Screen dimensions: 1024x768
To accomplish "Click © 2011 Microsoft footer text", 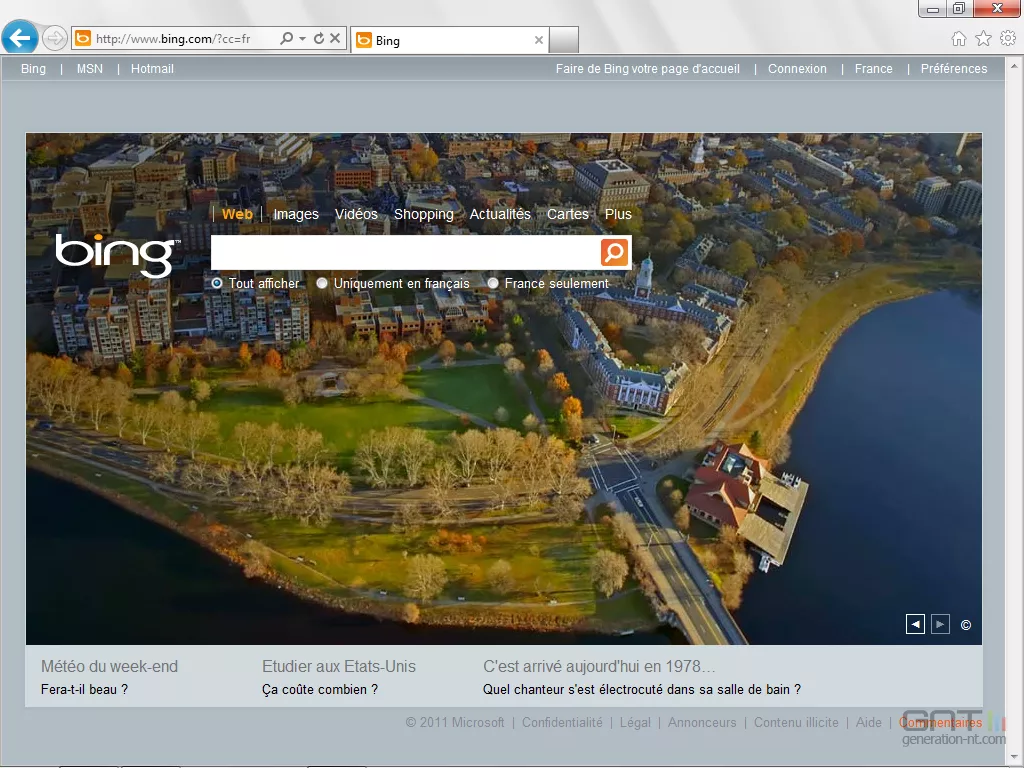I will (455, 722).
